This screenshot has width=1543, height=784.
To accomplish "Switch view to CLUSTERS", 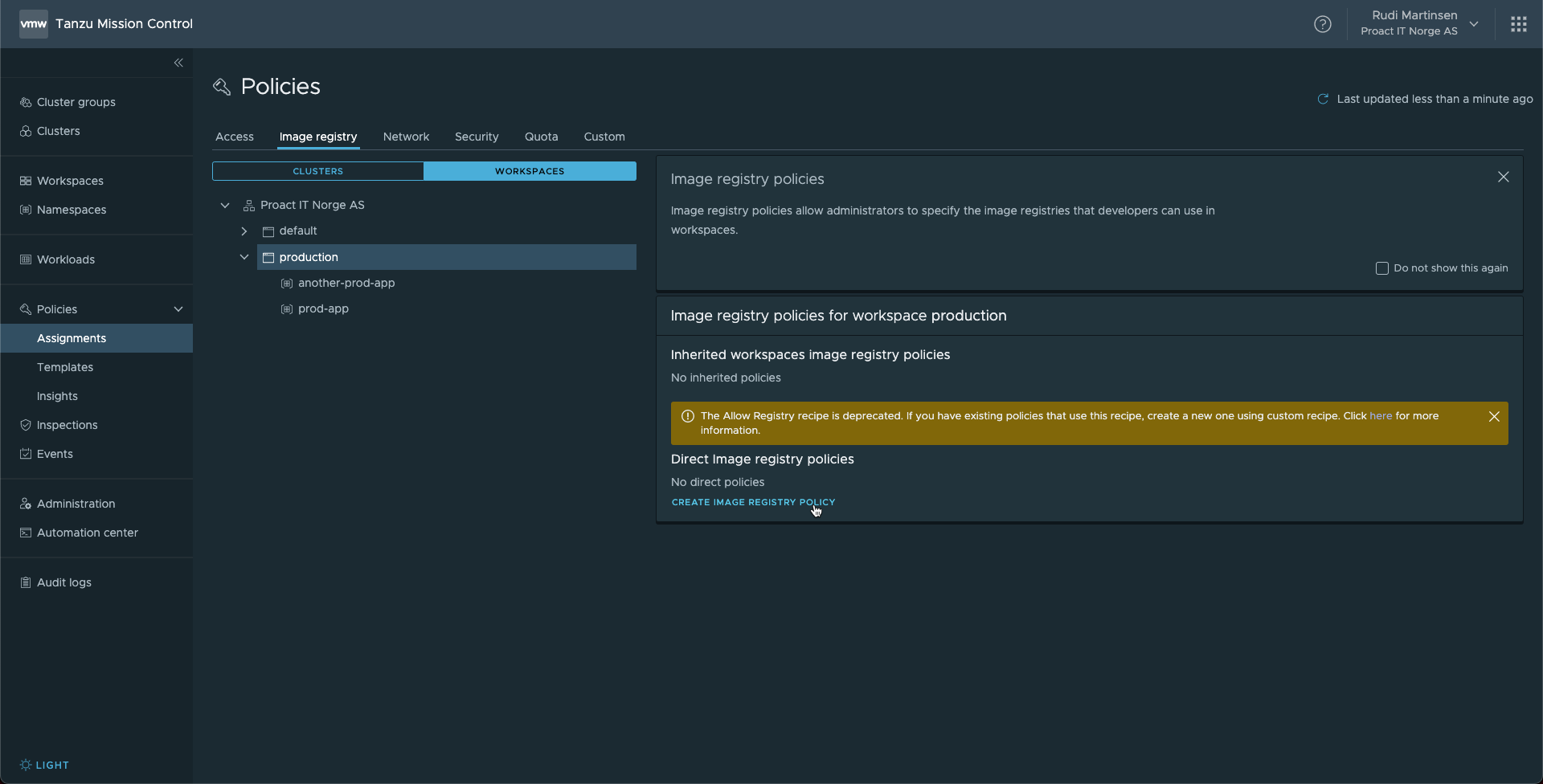I will point(318,171).
